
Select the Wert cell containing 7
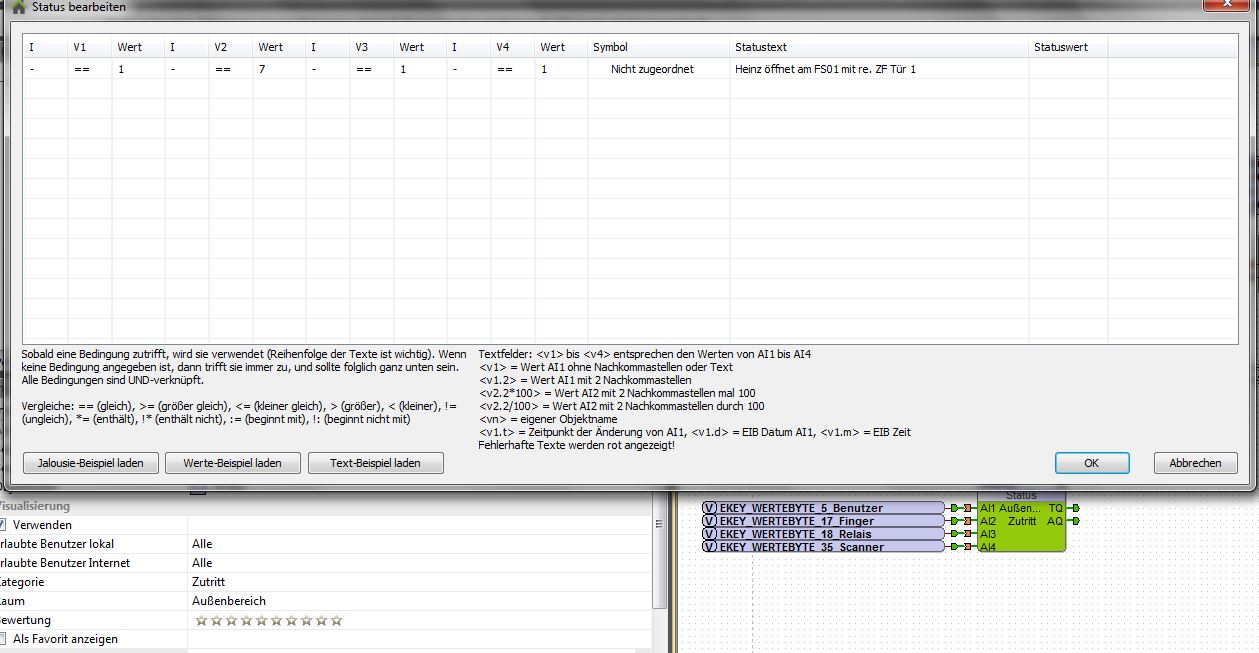(x=280, y=69)
